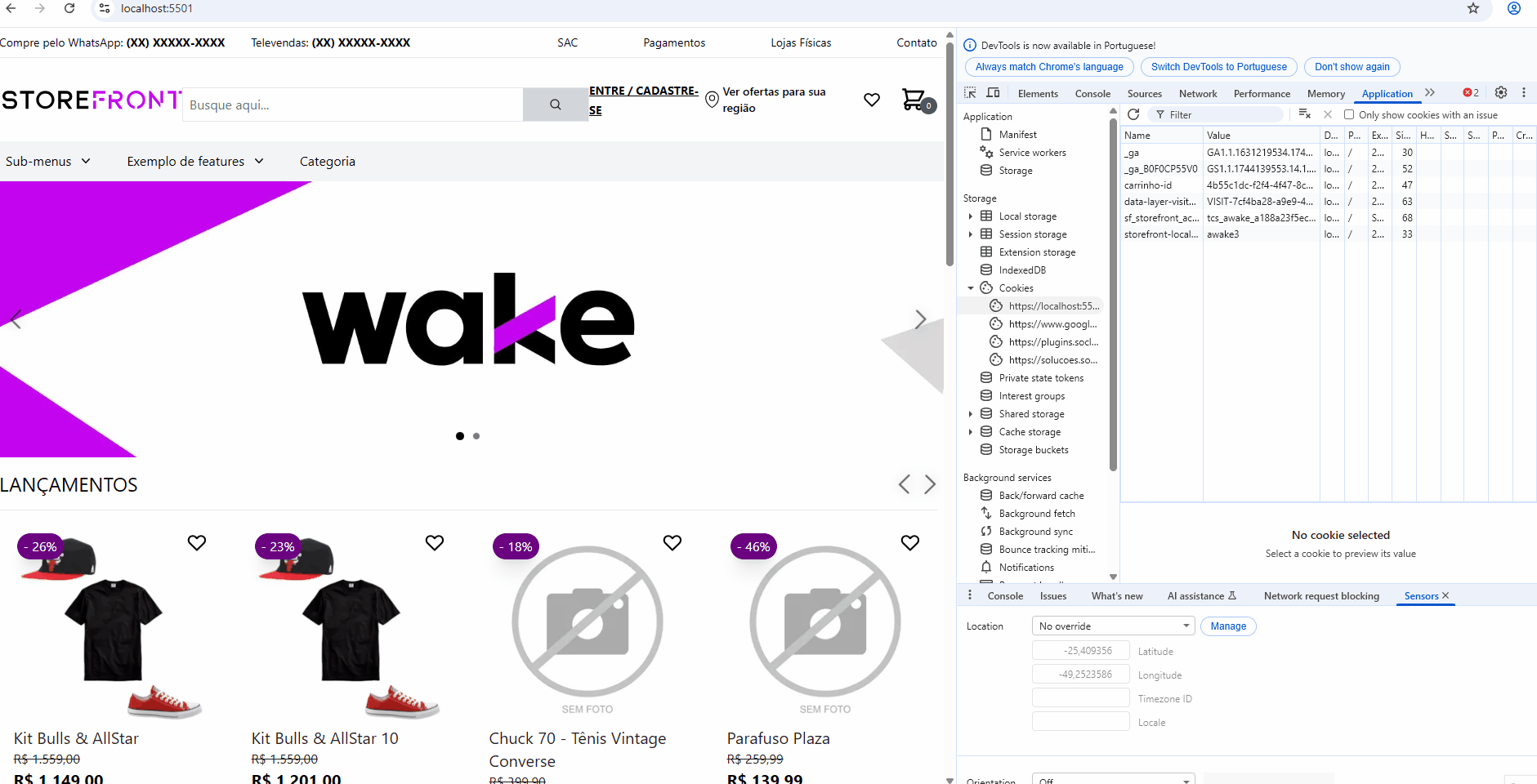
Task: Select the IndexedDB tree item
Action: tap(1022, 270)
